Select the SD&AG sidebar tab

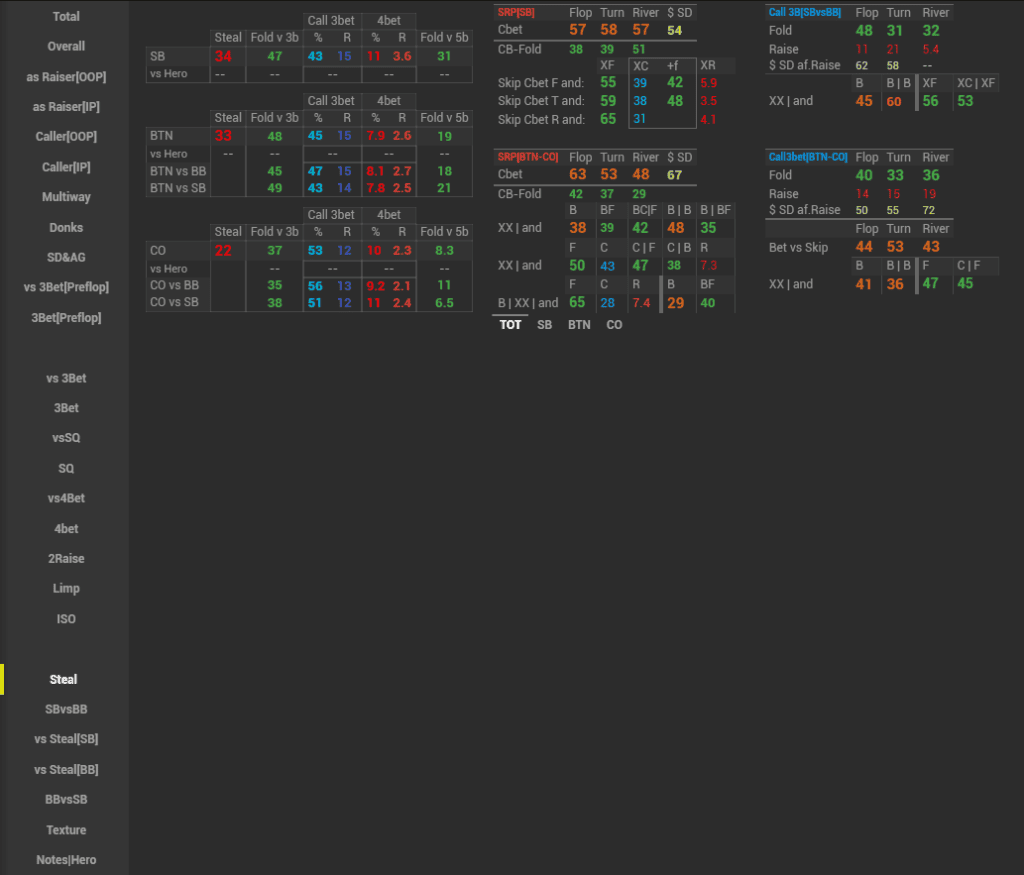pyautogui.click(x=66, y=257)
